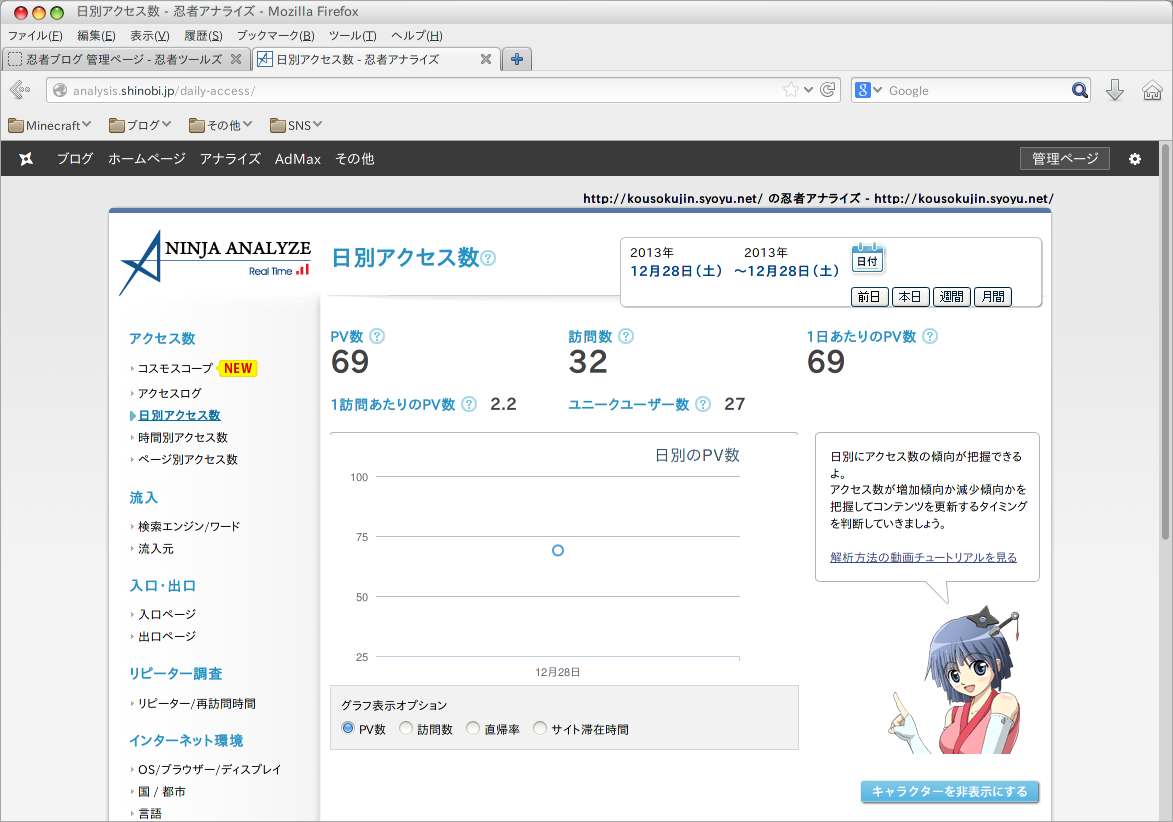Click その他 in Ninja navbar
The height and width of the screenshot is (822, 1173).
pos(355,159)
